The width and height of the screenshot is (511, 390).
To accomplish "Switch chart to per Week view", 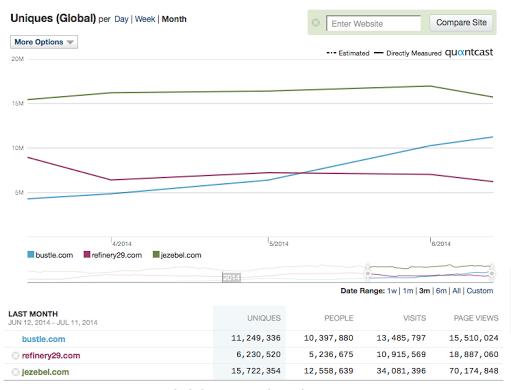I will pos(145,19).
